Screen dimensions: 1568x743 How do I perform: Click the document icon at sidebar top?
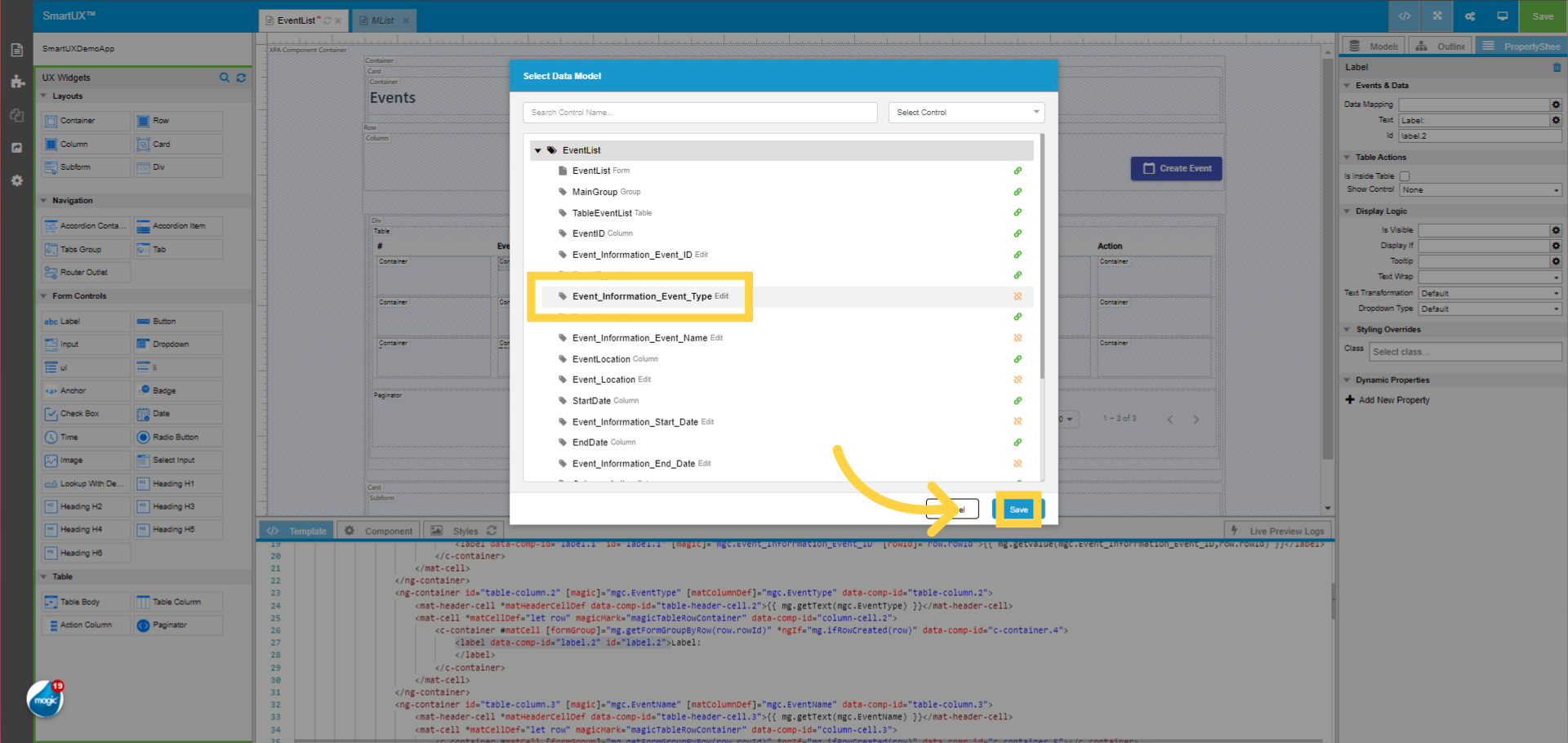point(16,49)
